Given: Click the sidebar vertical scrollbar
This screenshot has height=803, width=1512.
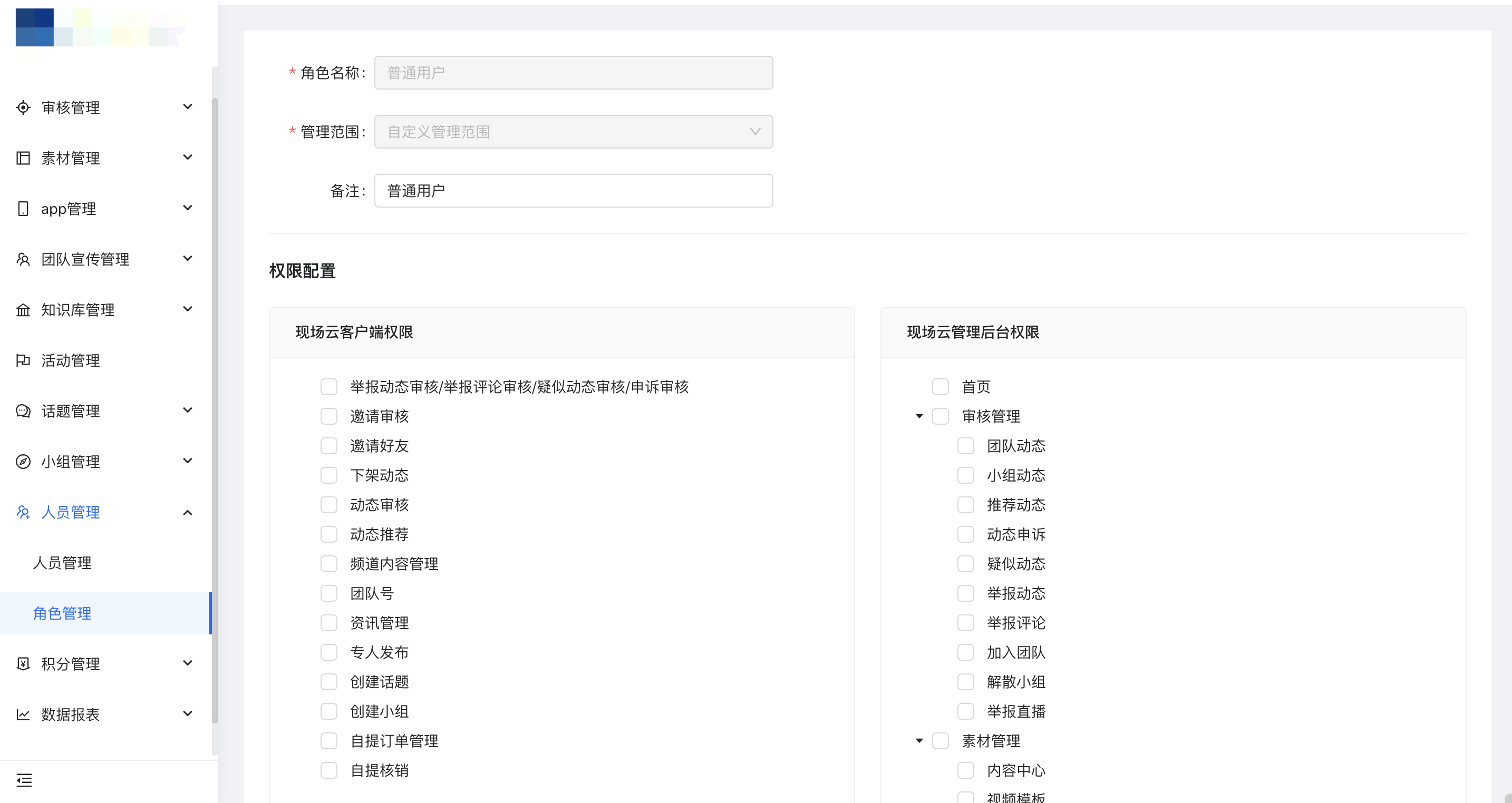Looking at the screenshot, I should point(215,410).
